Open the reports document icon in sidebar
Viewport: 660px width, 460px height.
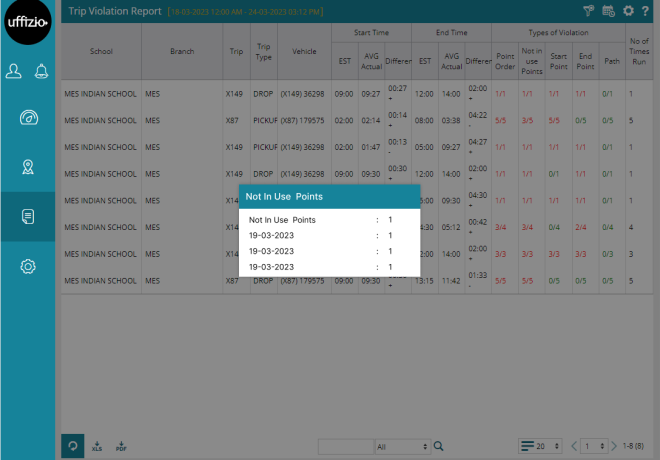pos(28,217)
